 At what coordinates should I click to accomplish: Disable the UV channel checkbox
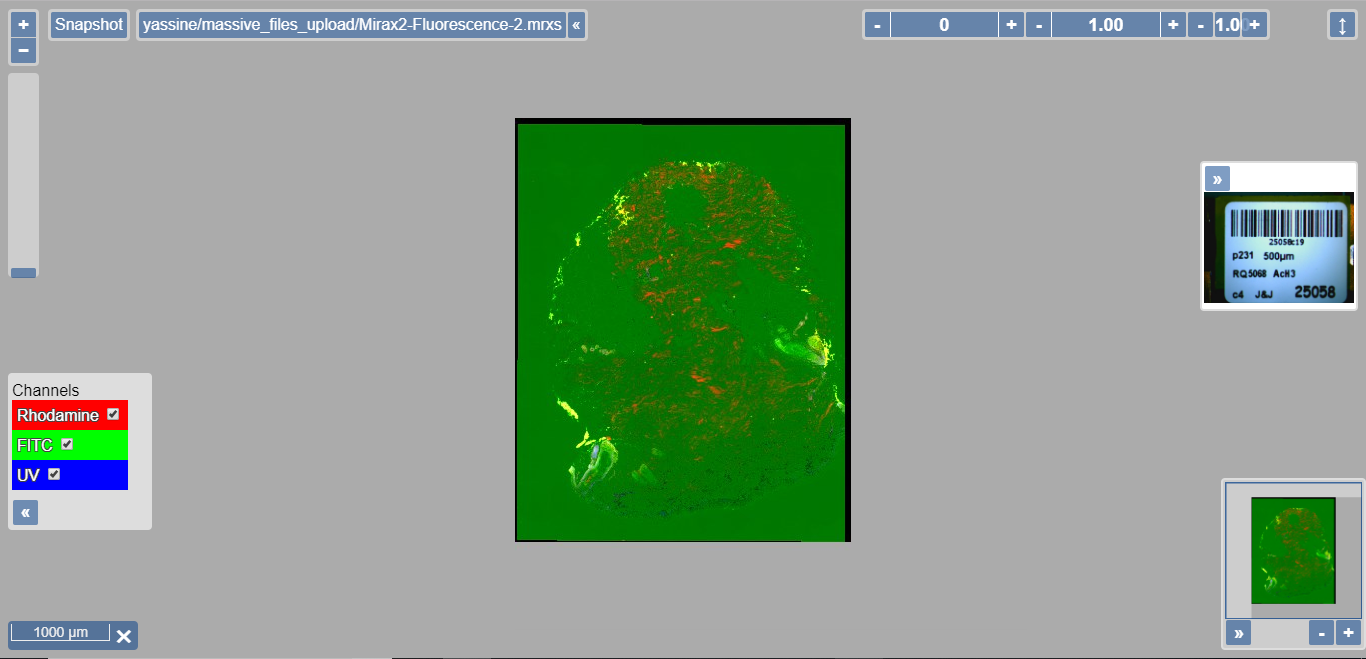[54, 474]
